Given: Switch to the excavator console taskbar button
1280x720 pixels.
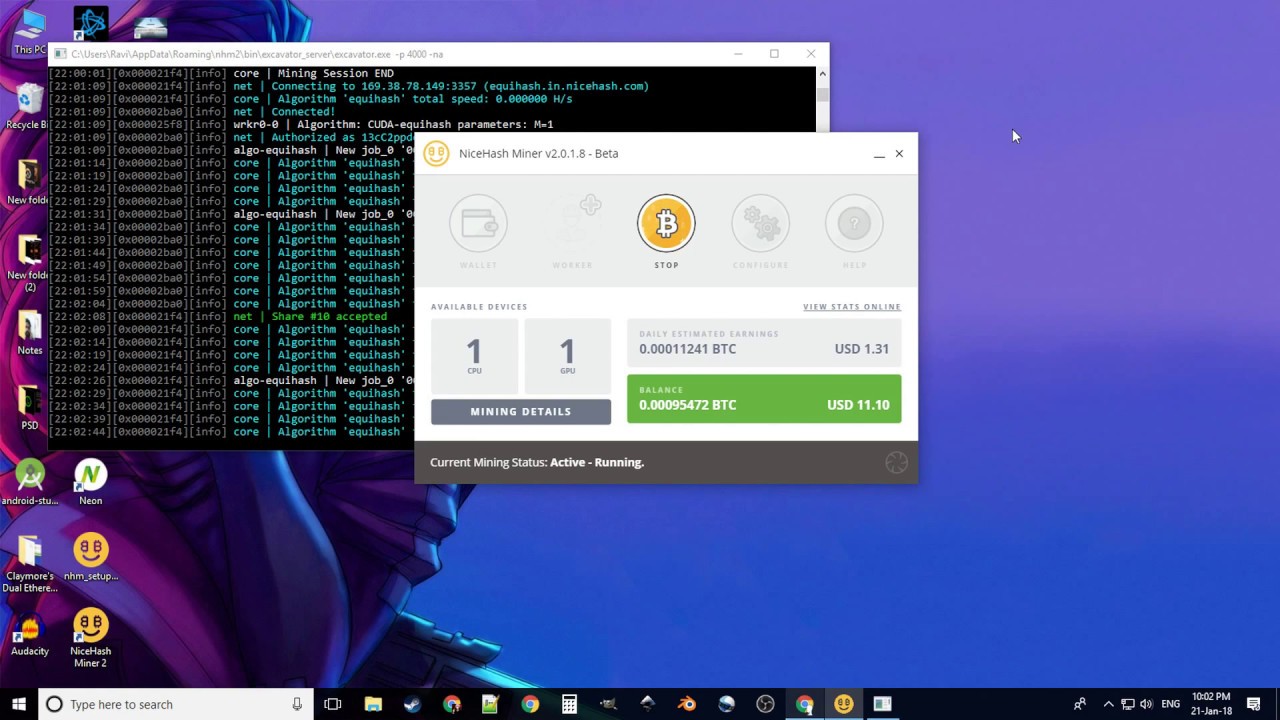Looking at the screenshot, I should tap(882, 704).
